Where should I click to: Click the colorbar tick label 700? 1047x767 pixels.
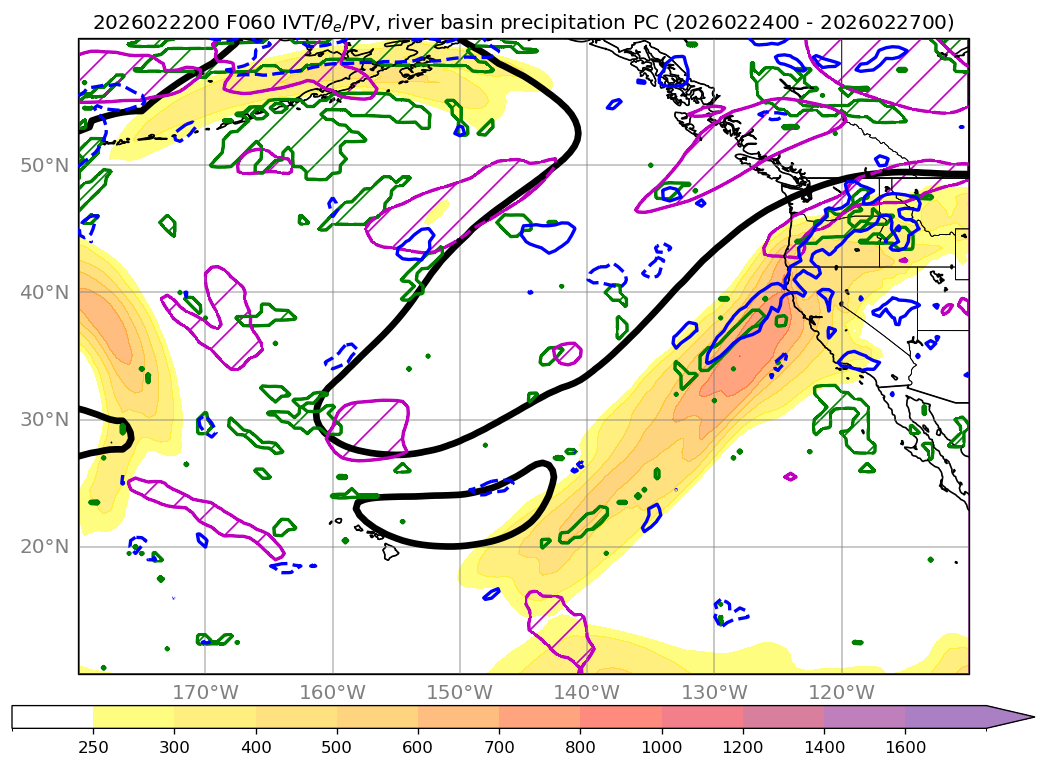point(499,747)
